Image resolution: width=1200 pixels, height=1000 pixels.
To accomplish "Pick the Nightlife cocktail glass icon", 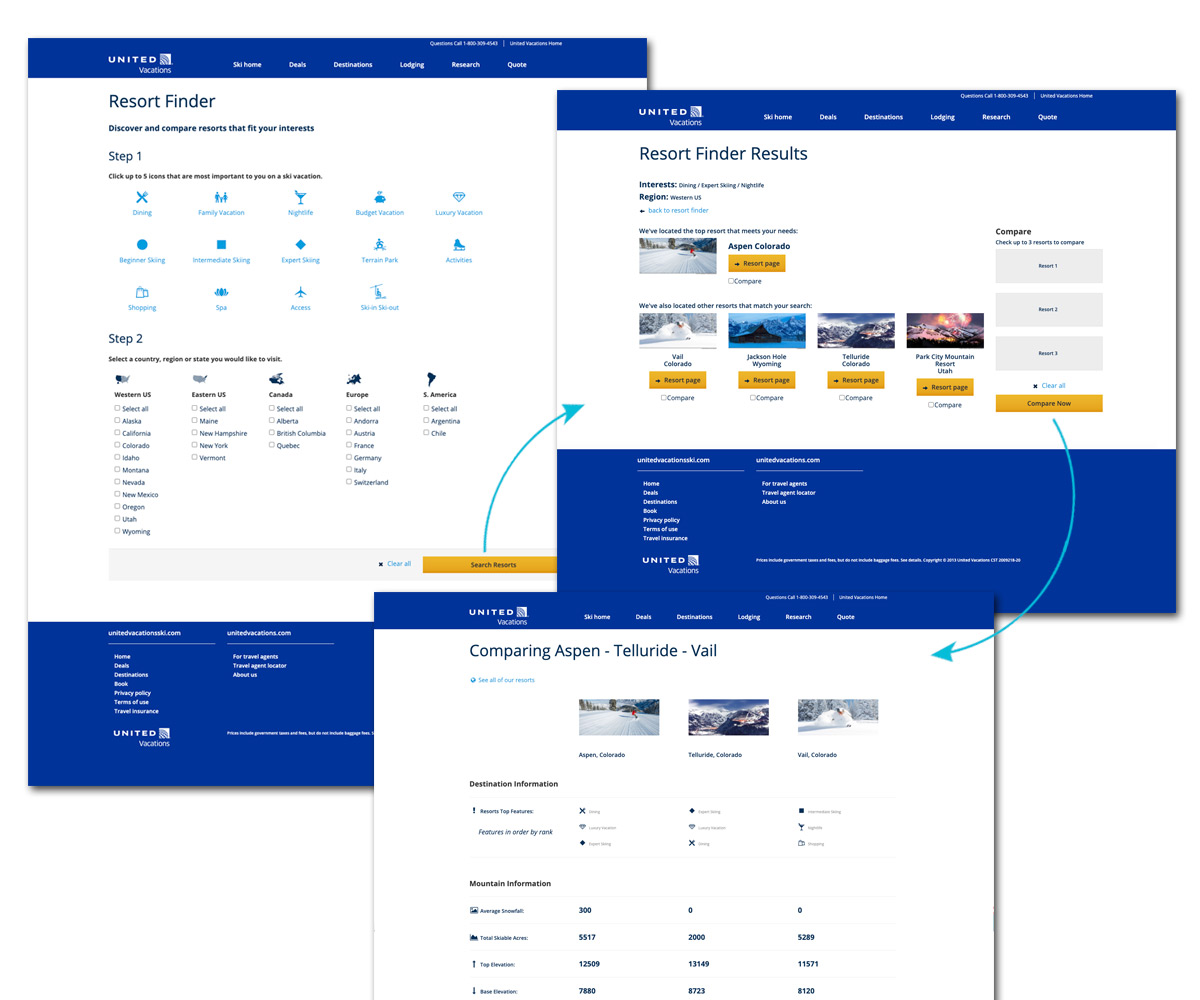I will [300, 197].
